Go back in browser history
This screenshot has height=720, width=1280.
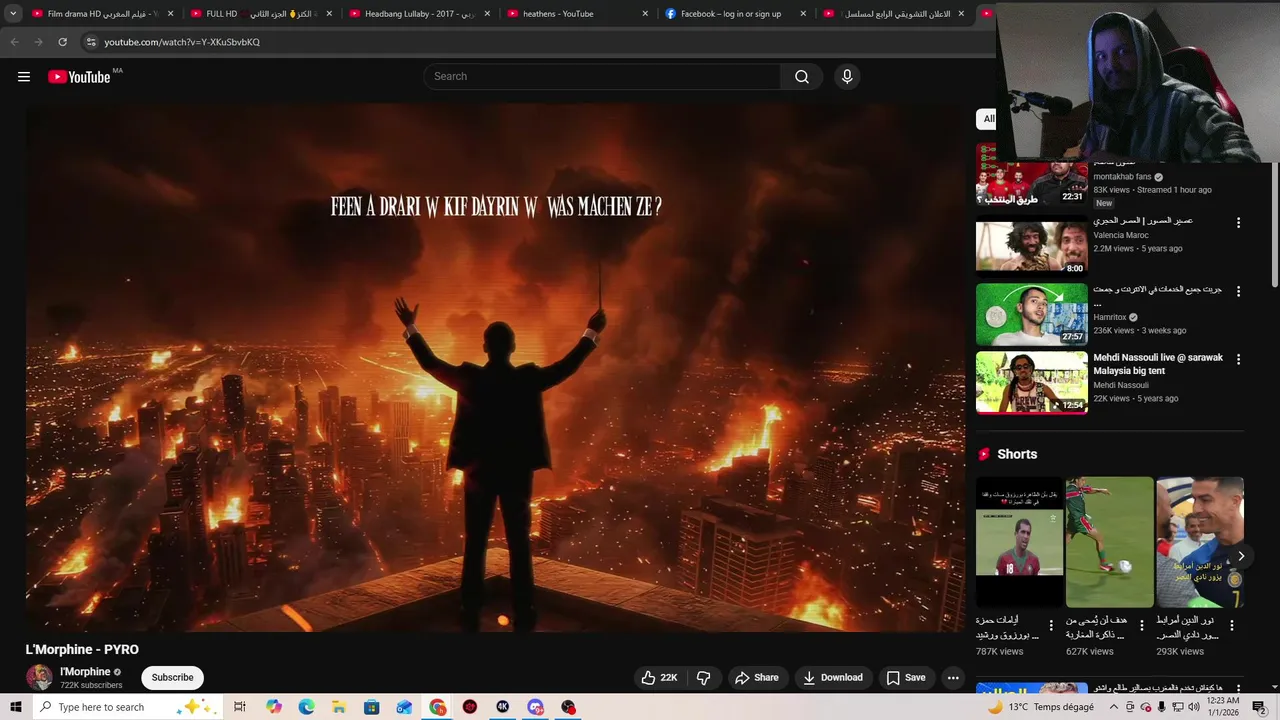point(14,42)
